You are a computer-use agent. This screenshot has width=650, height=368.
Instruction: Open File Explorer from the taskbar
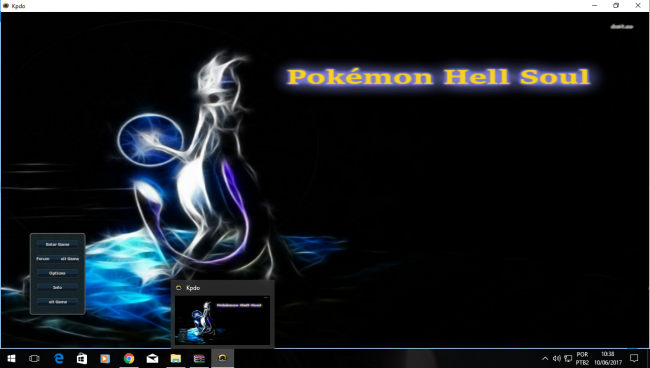pos(176,358)
